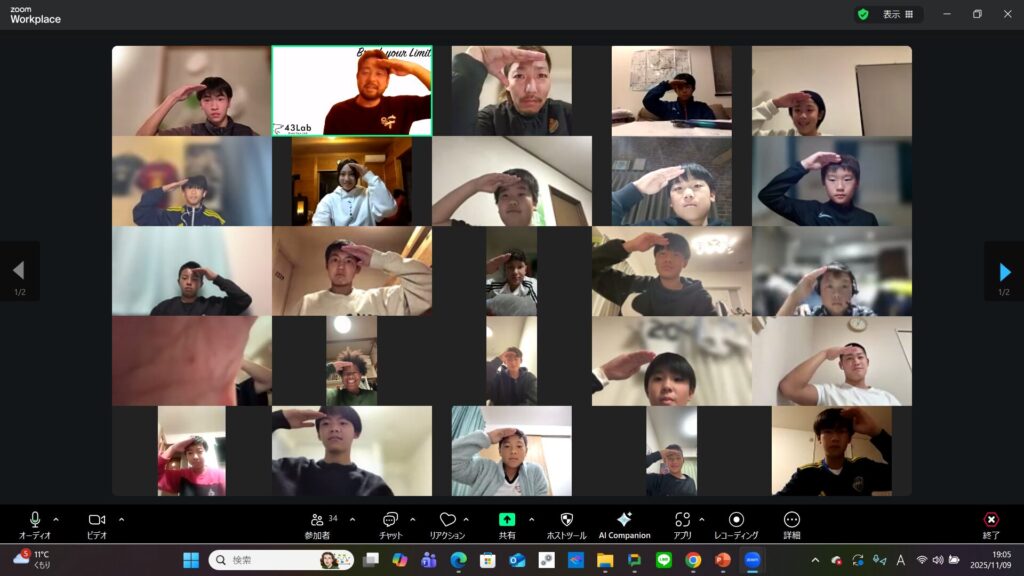Click the Windows taskbar 検索 search box

point(281,560)
